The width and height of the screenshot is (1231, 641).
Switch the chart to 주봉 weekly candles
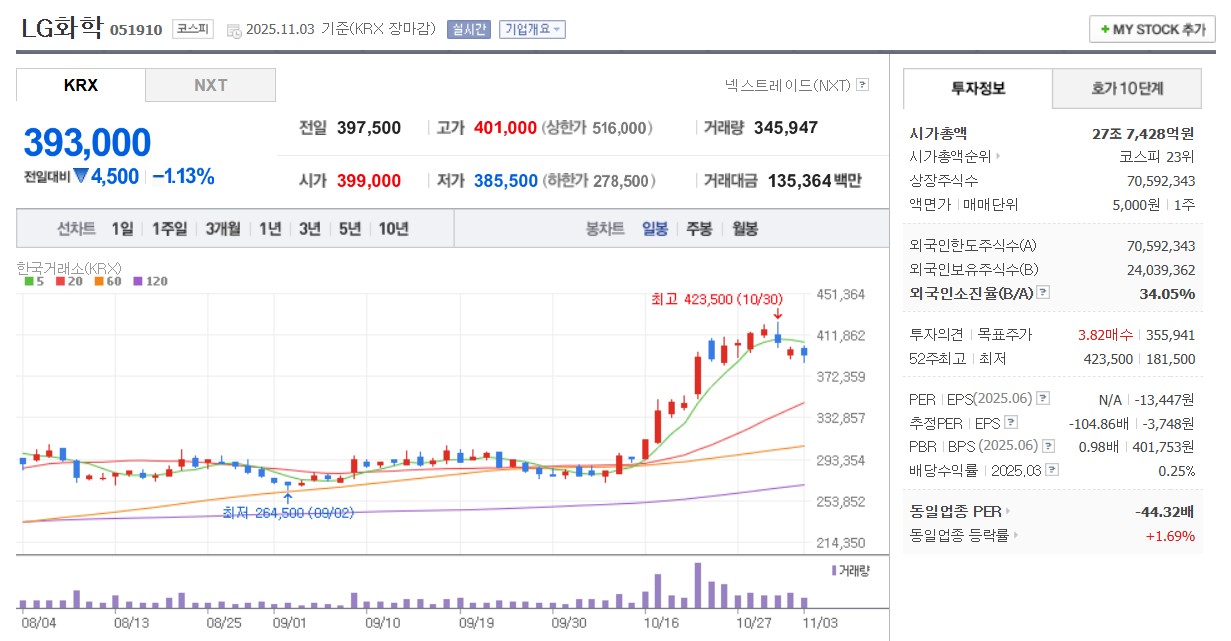pyautogui.click(x=700, y=227)
